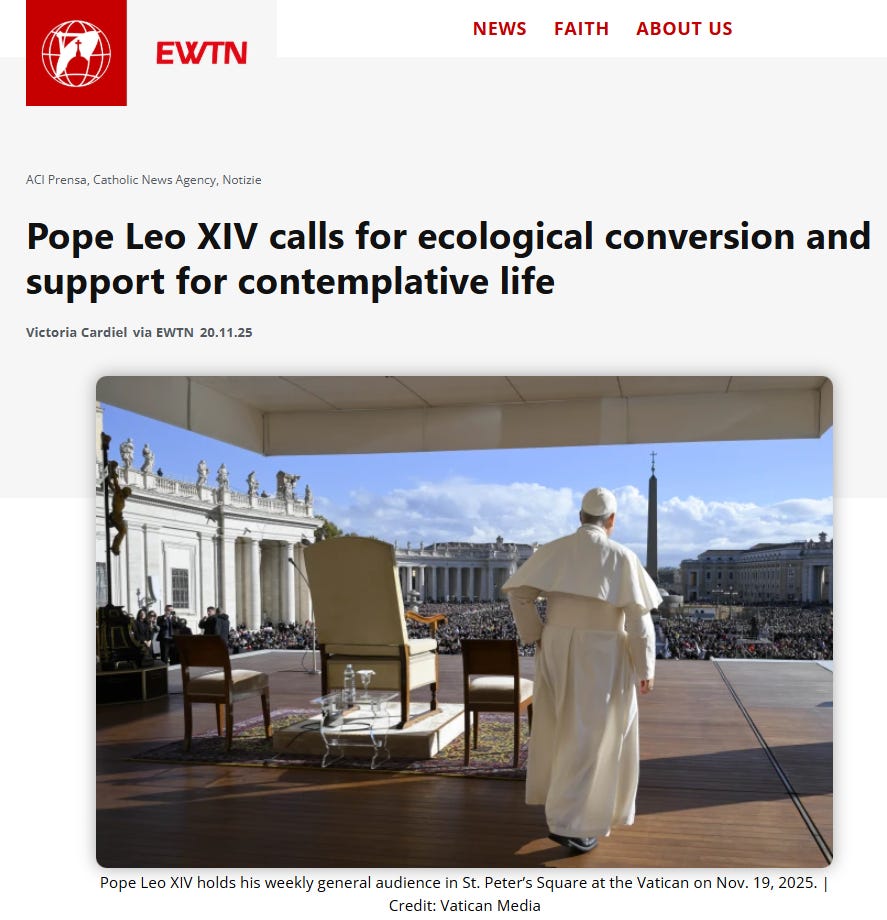
Task: Open the Notizie category link
Action: tap(242, 180)
